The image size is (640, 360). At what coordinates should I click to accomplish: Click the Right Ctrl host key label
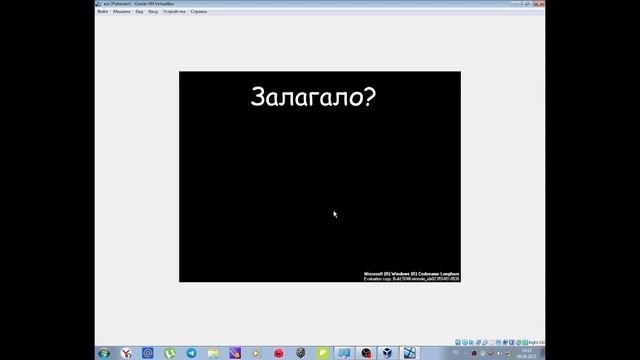pyautogui.click(x=536, y=342)
